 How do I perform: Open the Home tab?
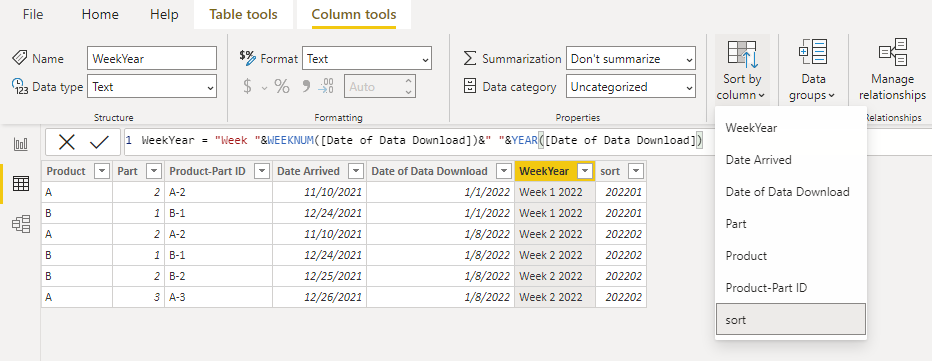(100, 14)
